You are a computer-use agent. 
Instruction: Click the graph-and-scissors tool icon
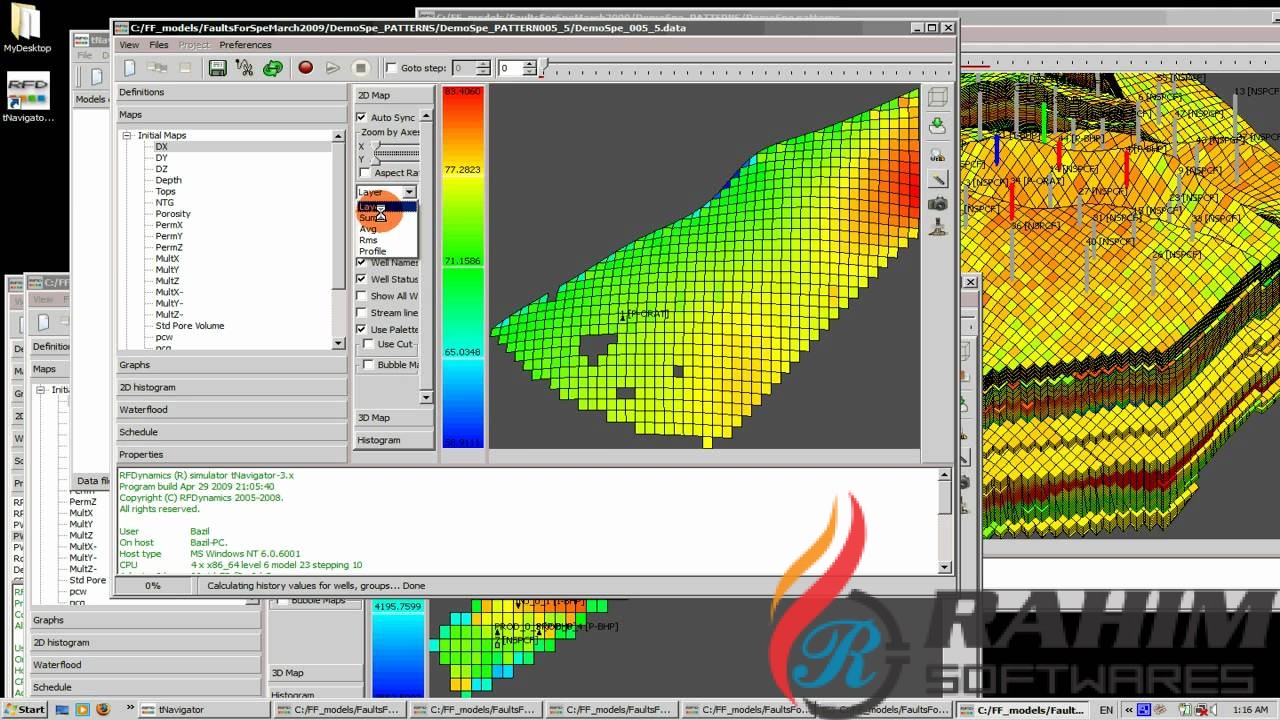[244, 68]
